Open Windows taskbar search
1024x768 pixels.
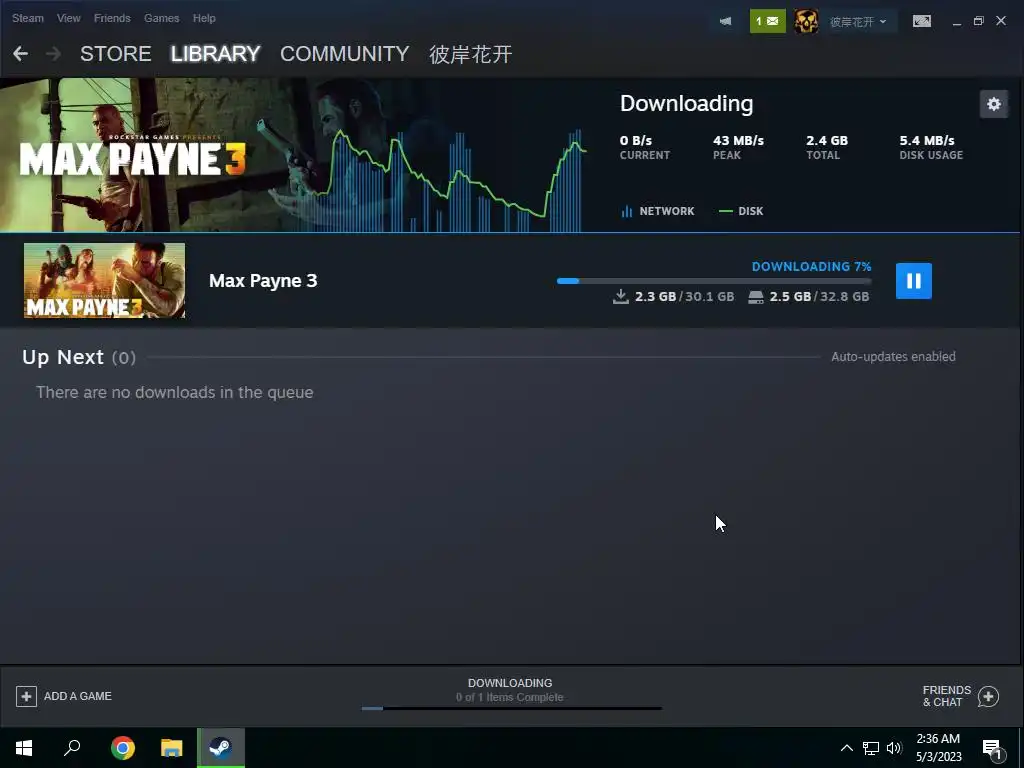(72, 748)
